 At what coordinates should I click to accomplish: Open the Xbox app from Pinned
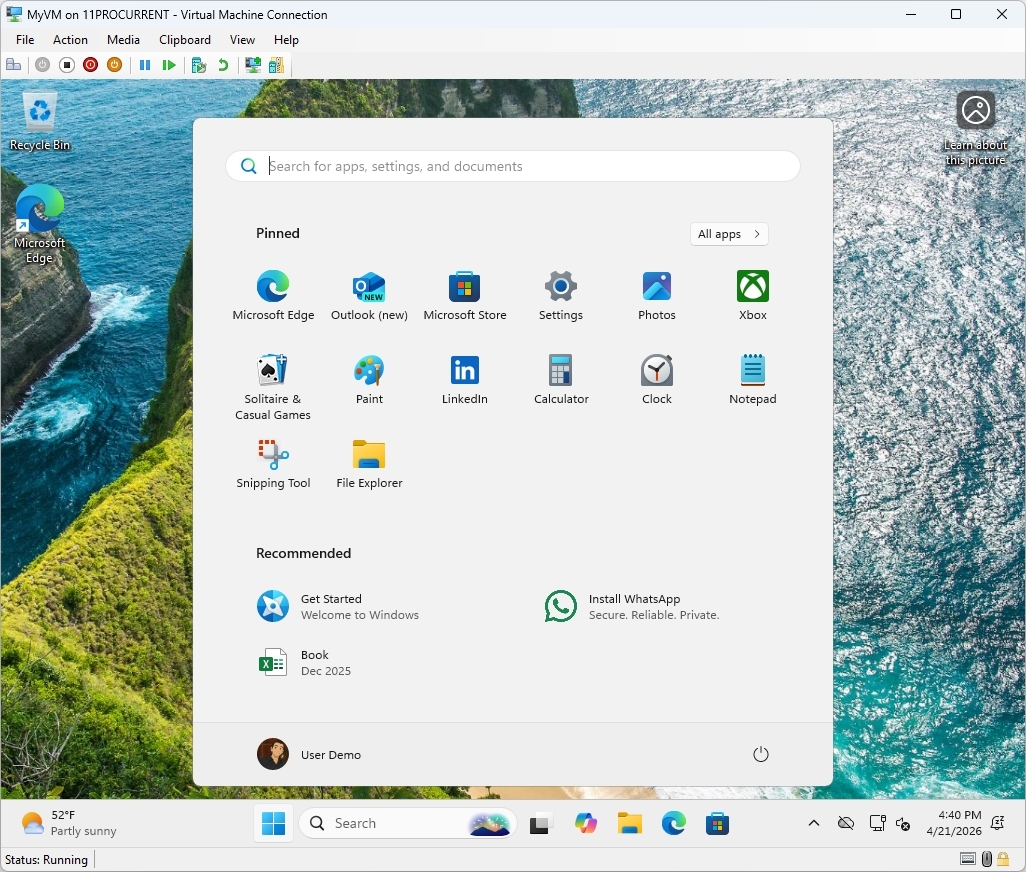point(752,293)
